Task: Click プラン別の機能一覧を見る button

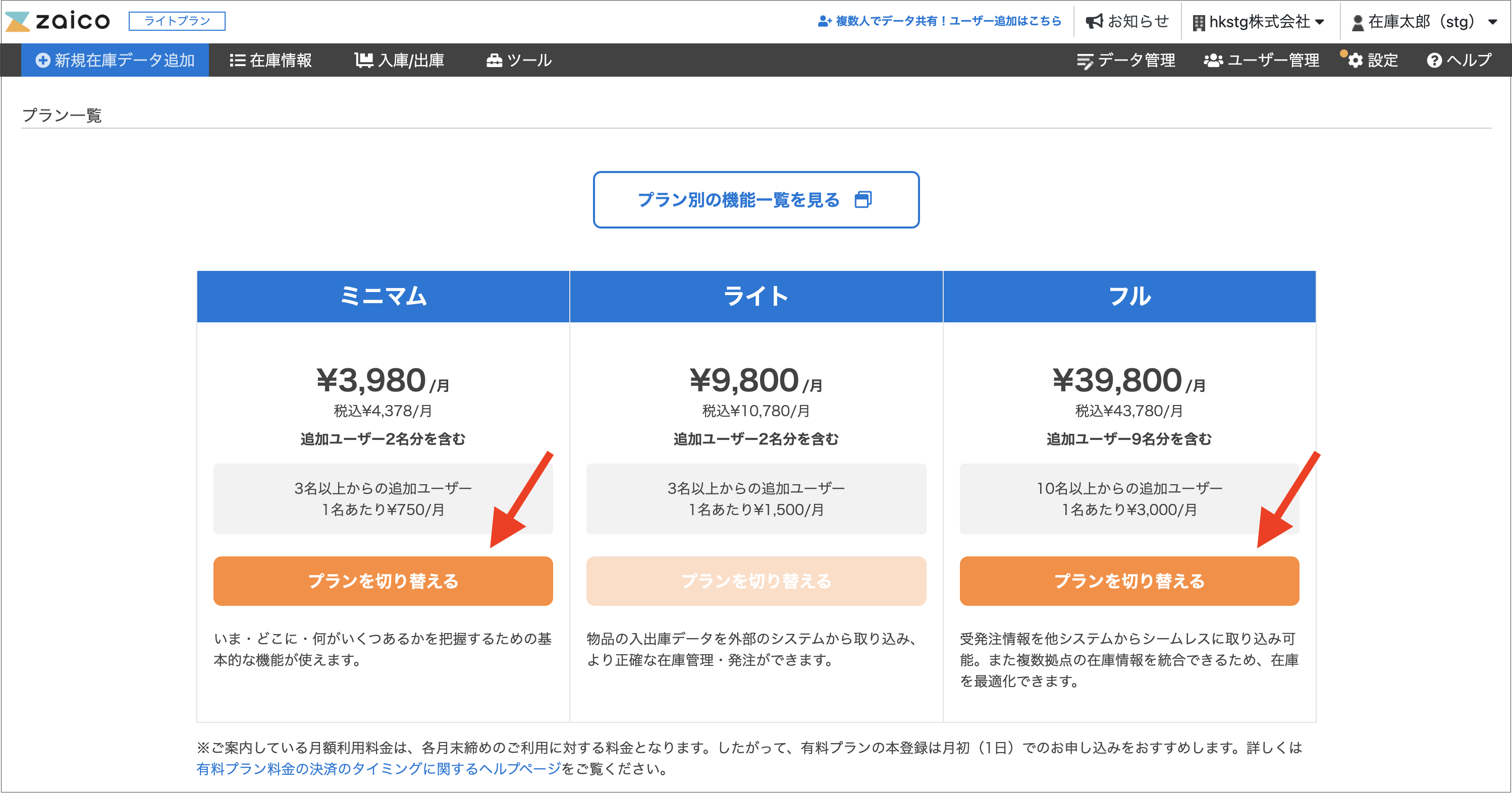Action: coord(756,200)
